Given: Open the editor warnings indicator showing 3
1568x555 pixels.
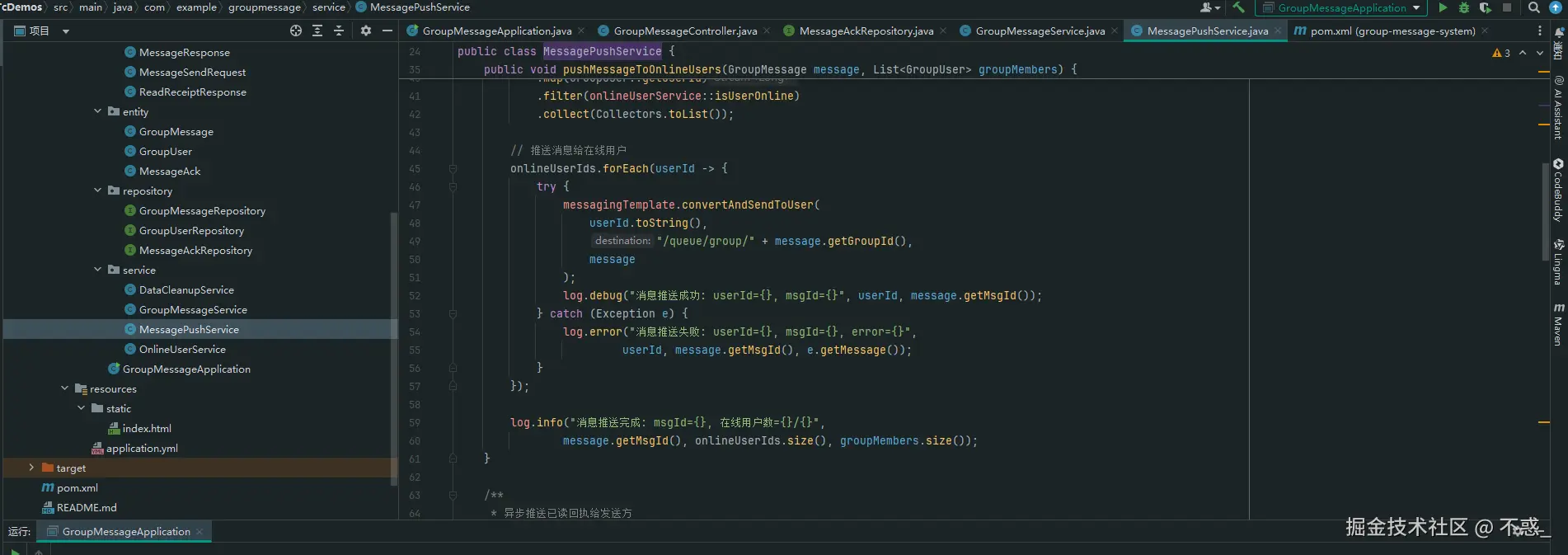Looking at the screenshot, I should (x=1501, y=53).
